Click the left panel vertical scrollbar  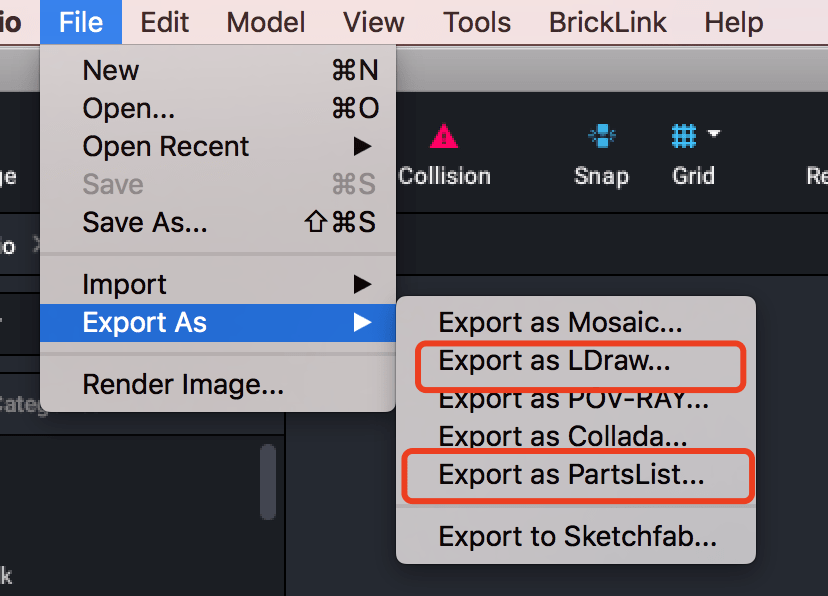click(267, 482)
